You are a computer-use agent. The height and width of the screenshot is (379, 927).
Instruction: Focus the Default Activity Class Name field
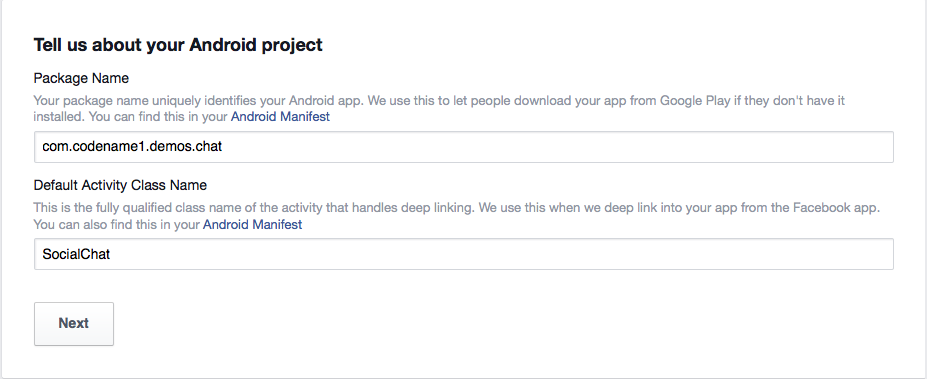click(x=464, y=254)
